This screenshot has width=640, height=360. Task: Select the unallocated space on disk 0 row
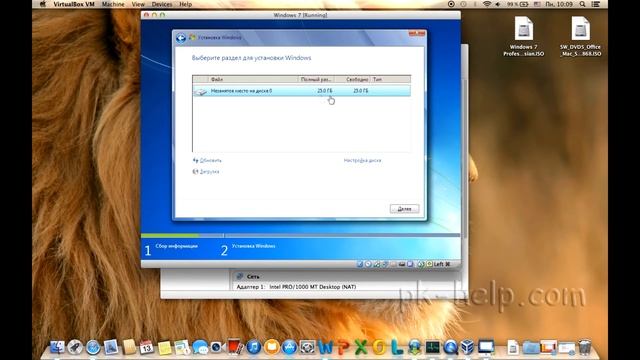pyautogui.click(x=302, y=91)
